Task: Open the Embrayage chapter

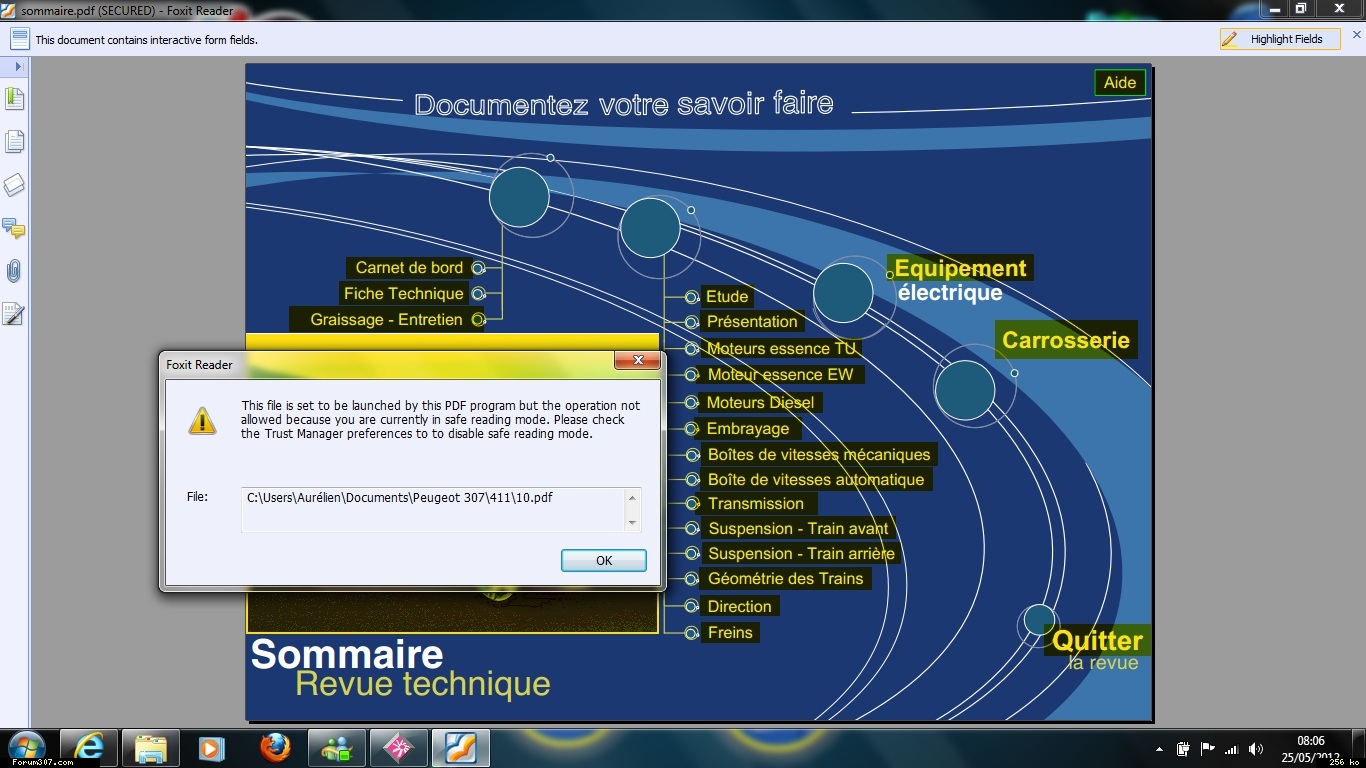Action: pos(748,429)
